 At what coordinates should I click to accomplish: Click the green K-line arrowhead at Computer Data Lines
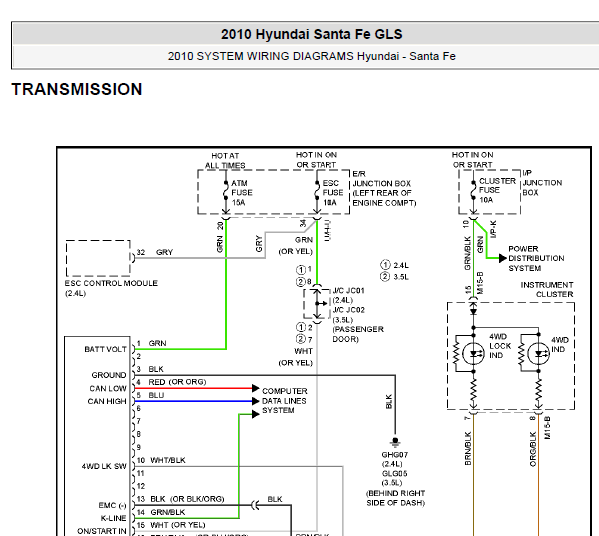(x=256, y=414)
